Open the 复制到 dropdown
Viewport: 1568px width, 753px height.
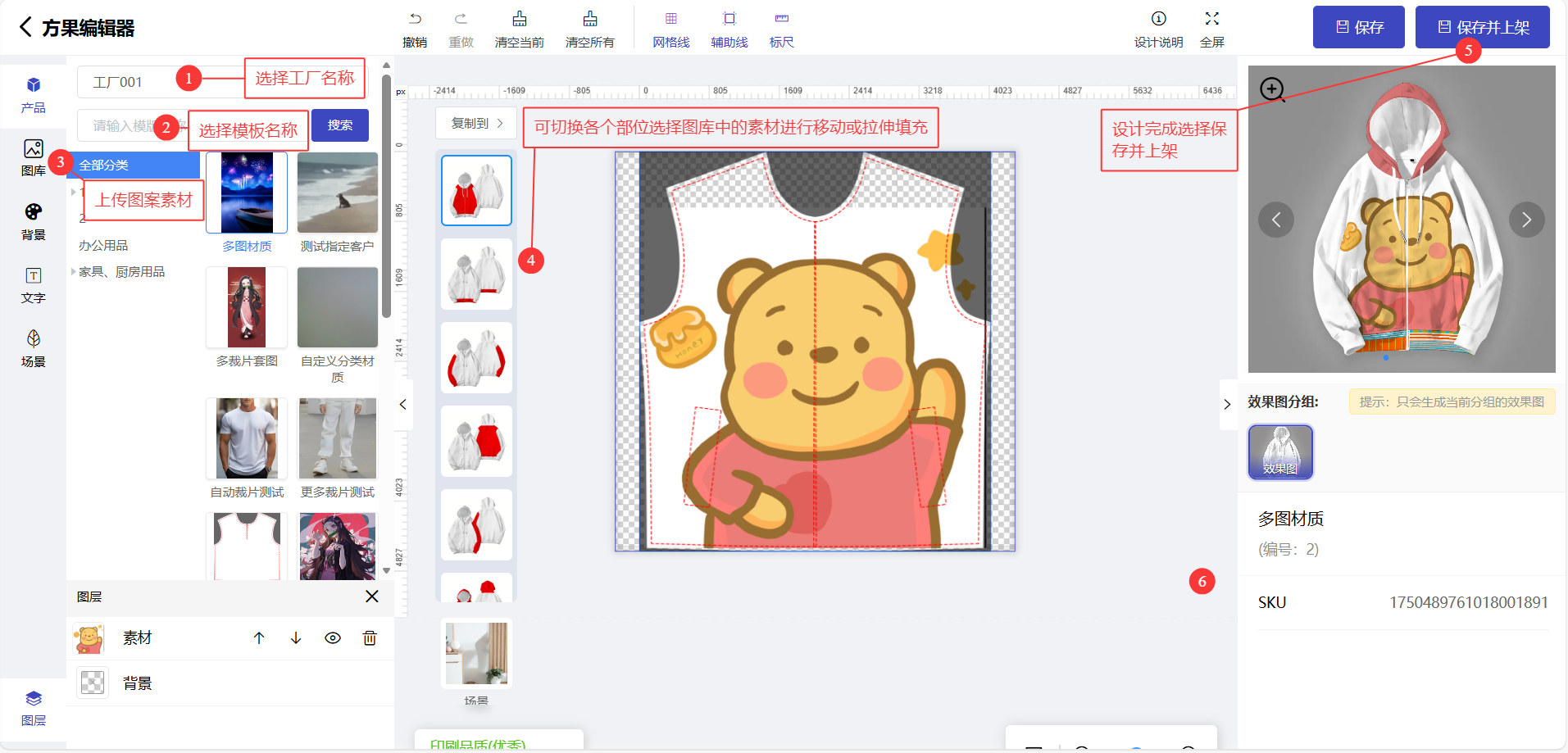point(476,123)
